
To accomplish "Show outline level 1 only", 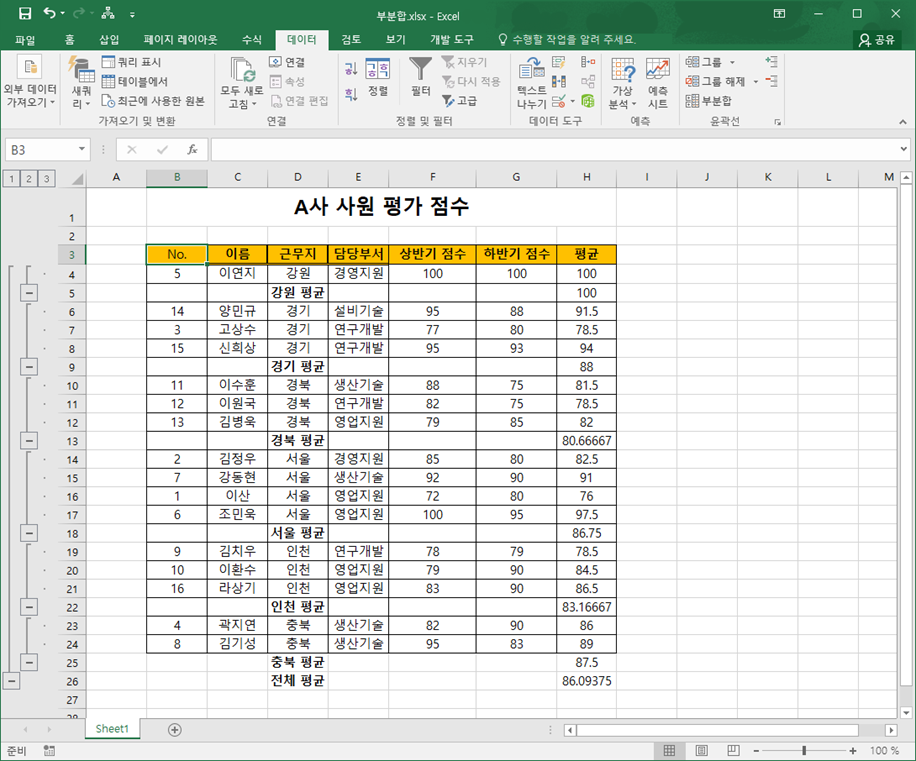I will tap(11, 178).
